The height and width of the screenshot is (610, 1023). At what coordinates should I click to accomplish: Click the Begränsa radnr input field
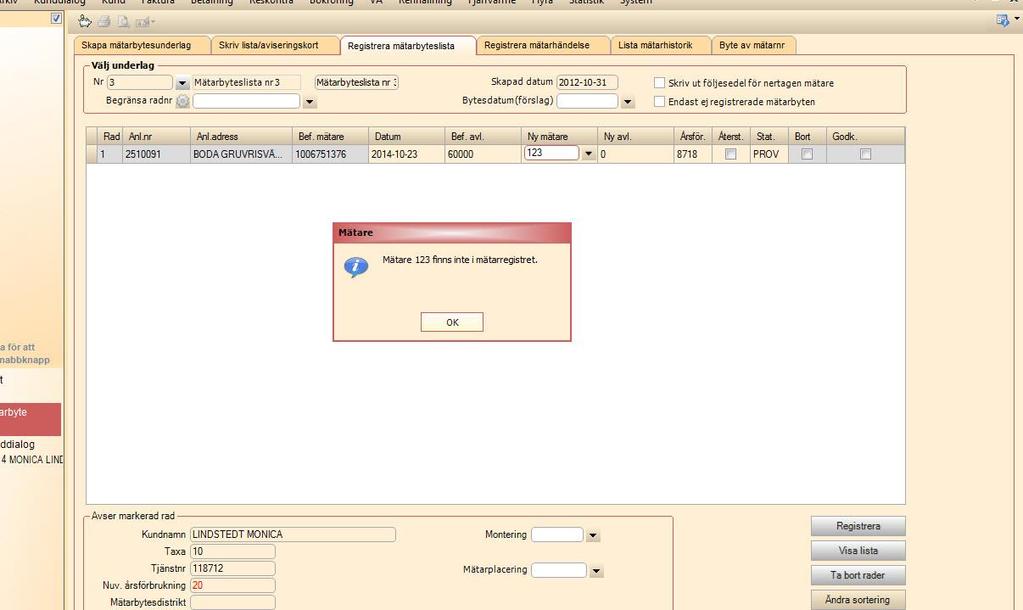point(246,101)
